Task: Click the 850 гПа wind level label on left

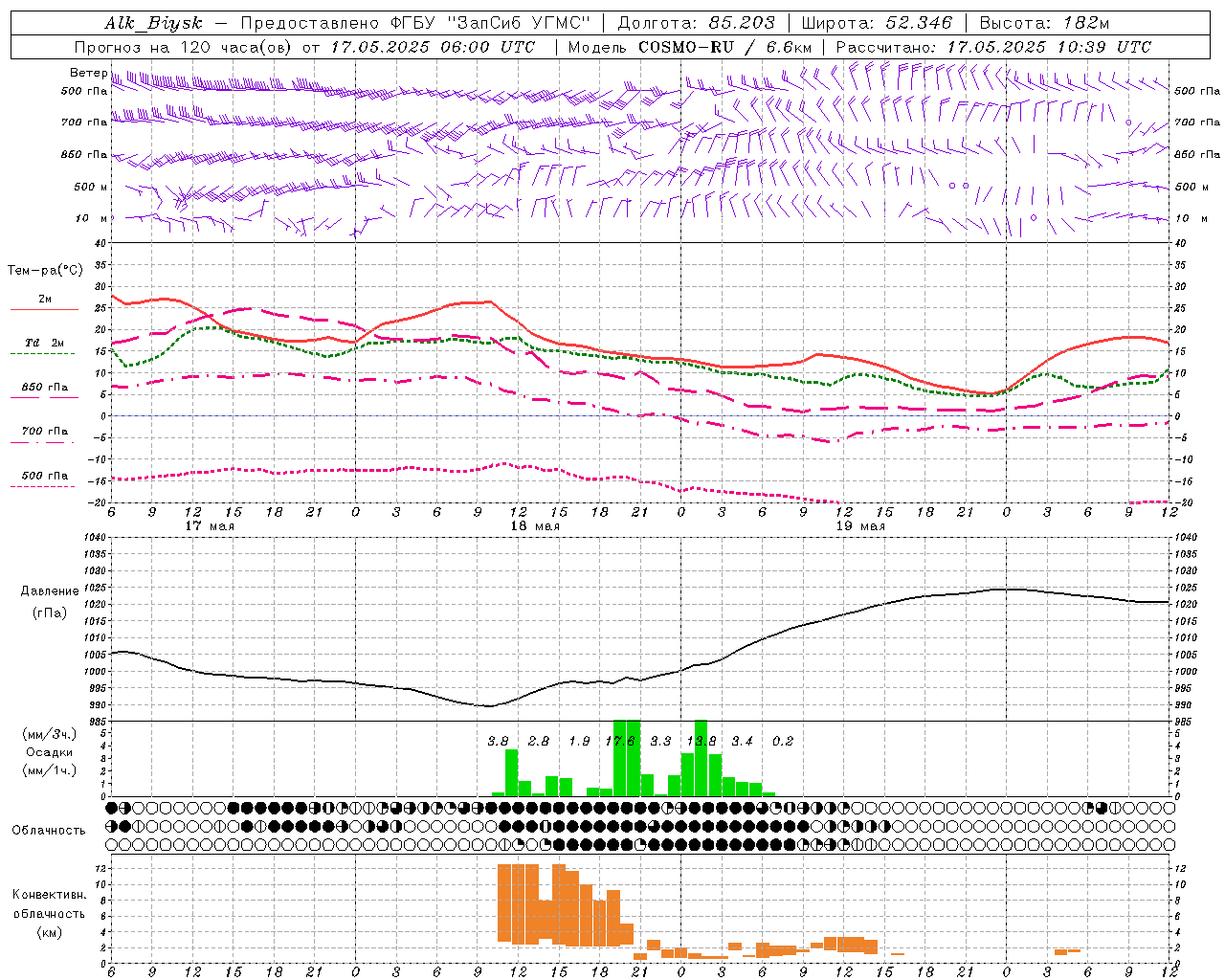Action: click(x=84, y=154)
